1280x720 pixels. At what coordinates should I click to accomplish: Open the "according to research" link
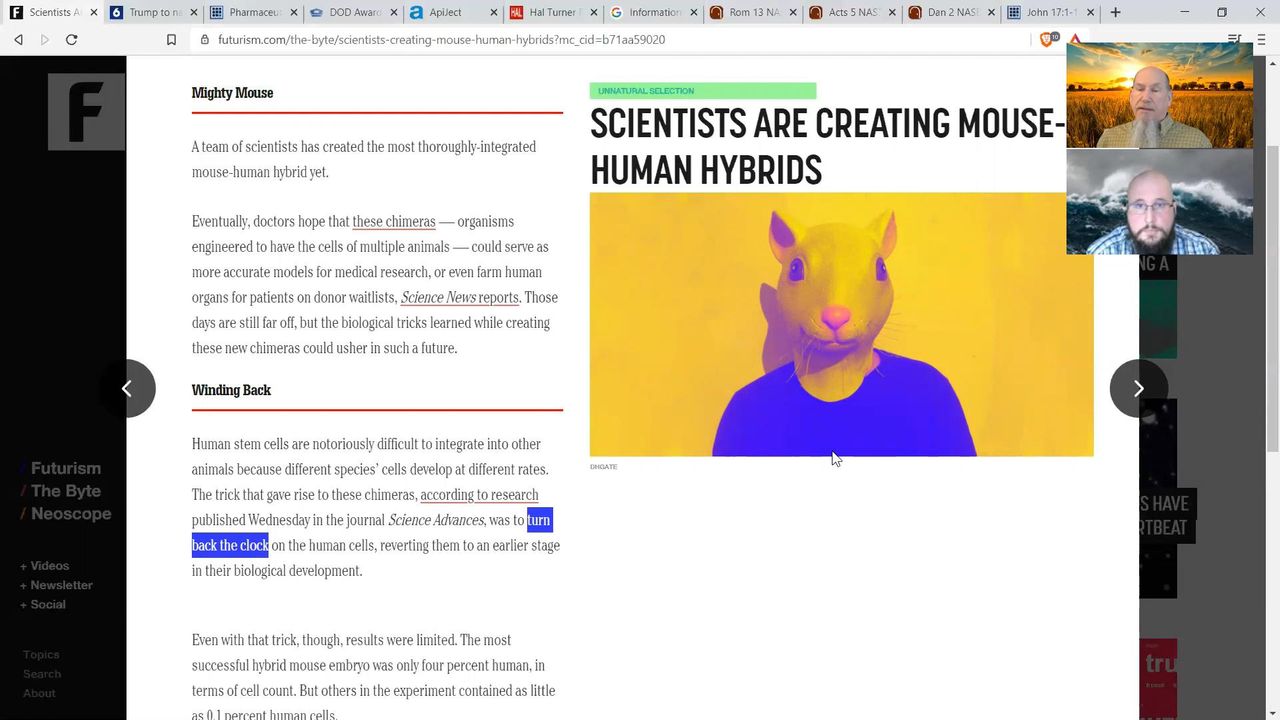pos(479,495)
